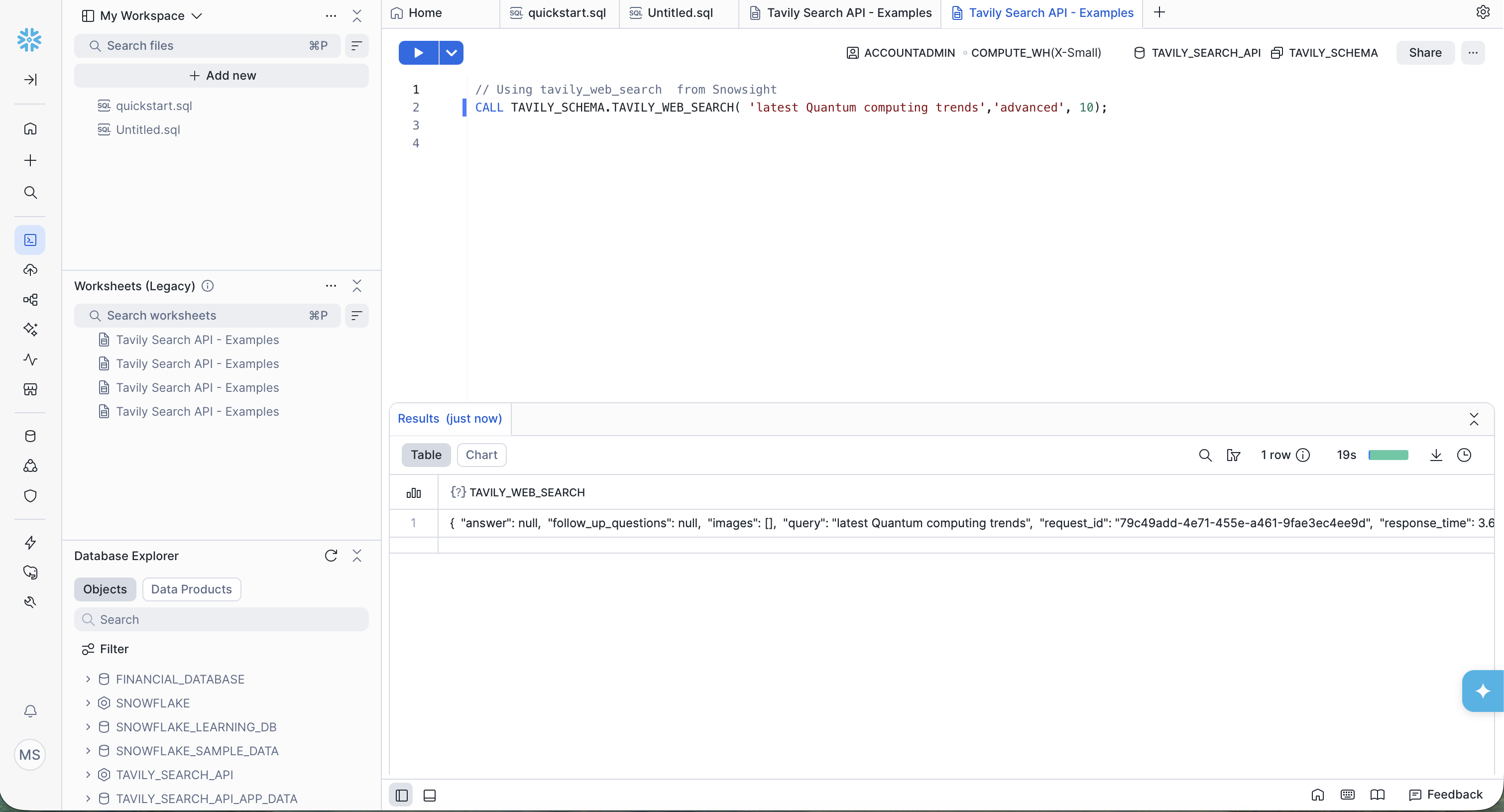
Task: Expand the TAVILY_SEARCH_API database node
Action: tap(88, 775)
